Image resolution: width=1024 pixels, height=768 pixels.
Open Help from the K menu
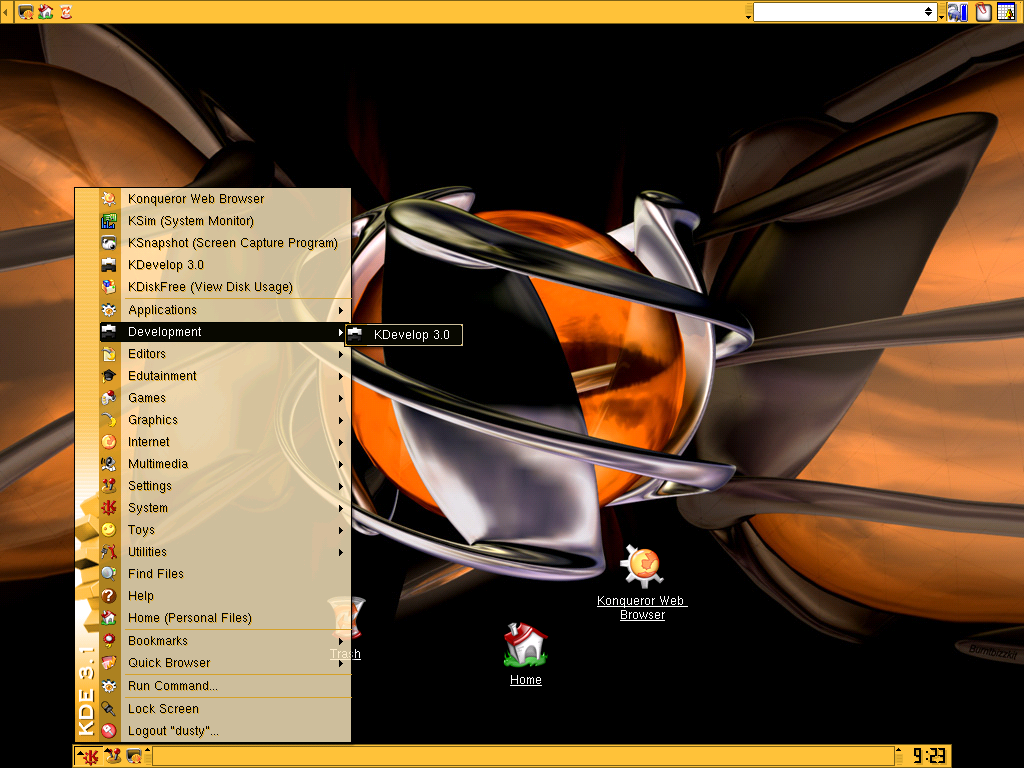coord(225,596)
